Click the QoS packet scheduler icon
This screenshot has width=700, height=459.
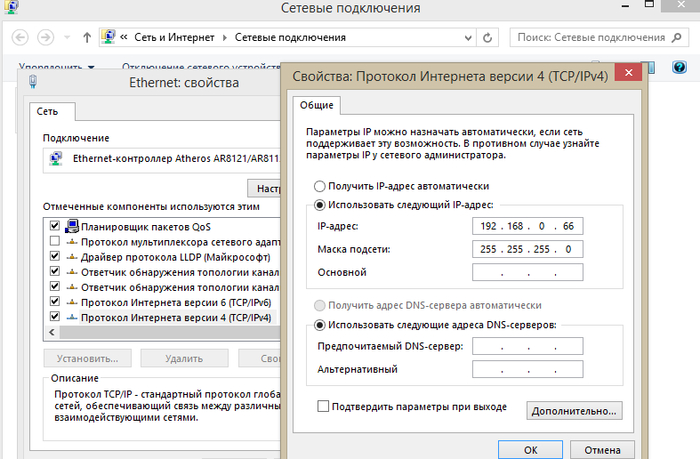click(71, 226)
